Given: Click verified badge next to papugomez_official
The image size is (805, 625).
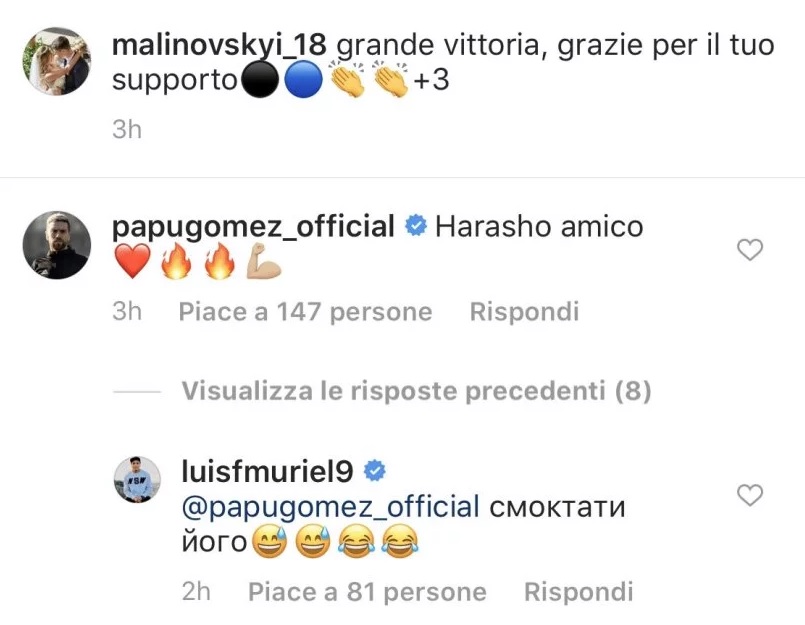Looking at the screenshot, I should point(416,226).
